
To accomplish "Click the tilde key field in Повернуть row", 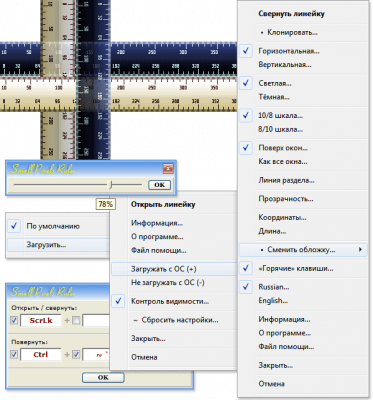I will click(x=96, y=355).
